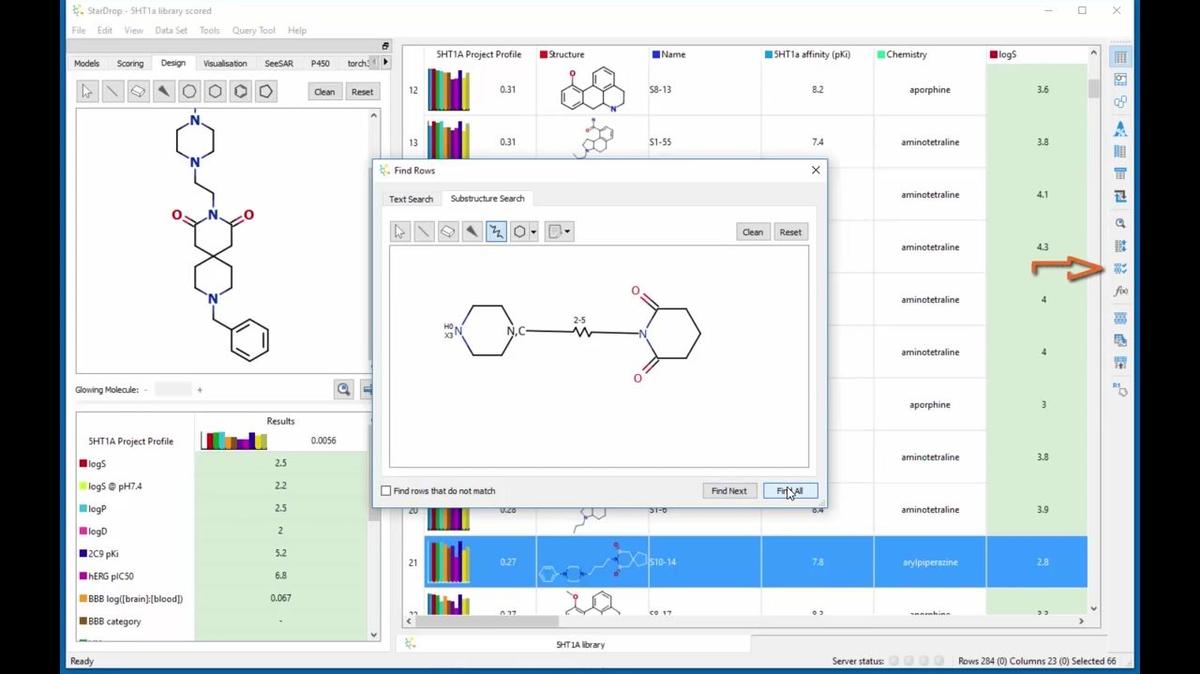Screen dimensions: 1200x674
Task: Select the eraser tool in Find Rows dialog
Action: (x=447, y=231)
